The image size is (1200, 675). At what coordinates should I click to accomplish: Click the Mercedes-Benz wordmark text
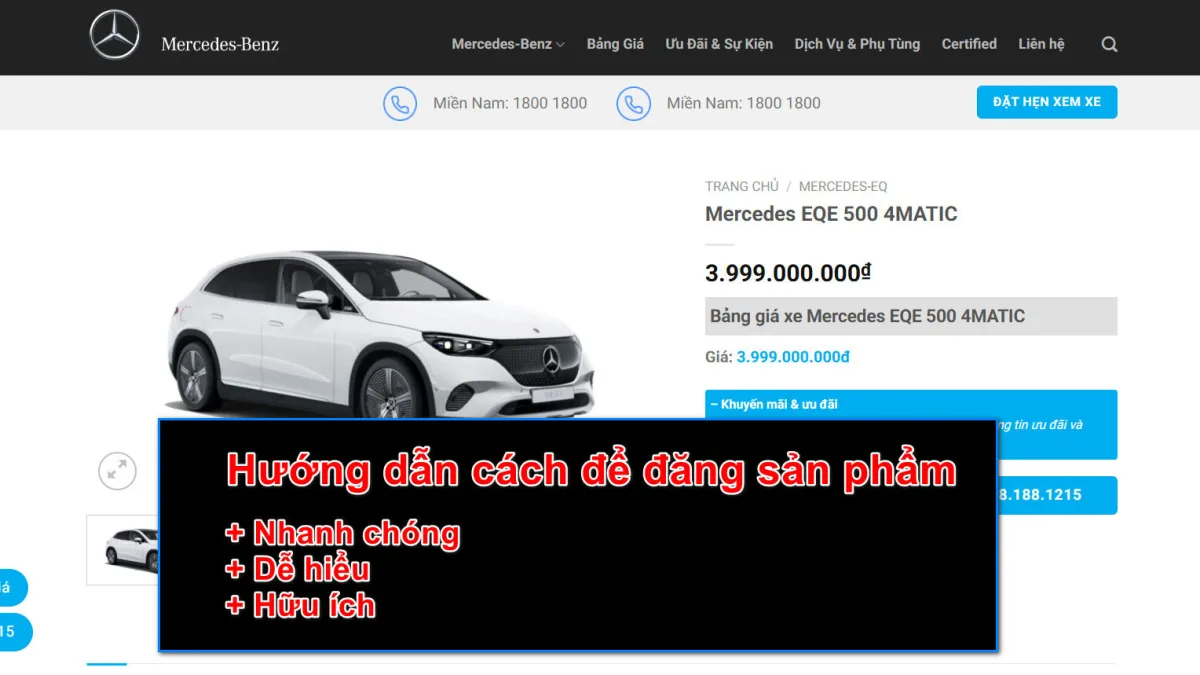[220, 44]
